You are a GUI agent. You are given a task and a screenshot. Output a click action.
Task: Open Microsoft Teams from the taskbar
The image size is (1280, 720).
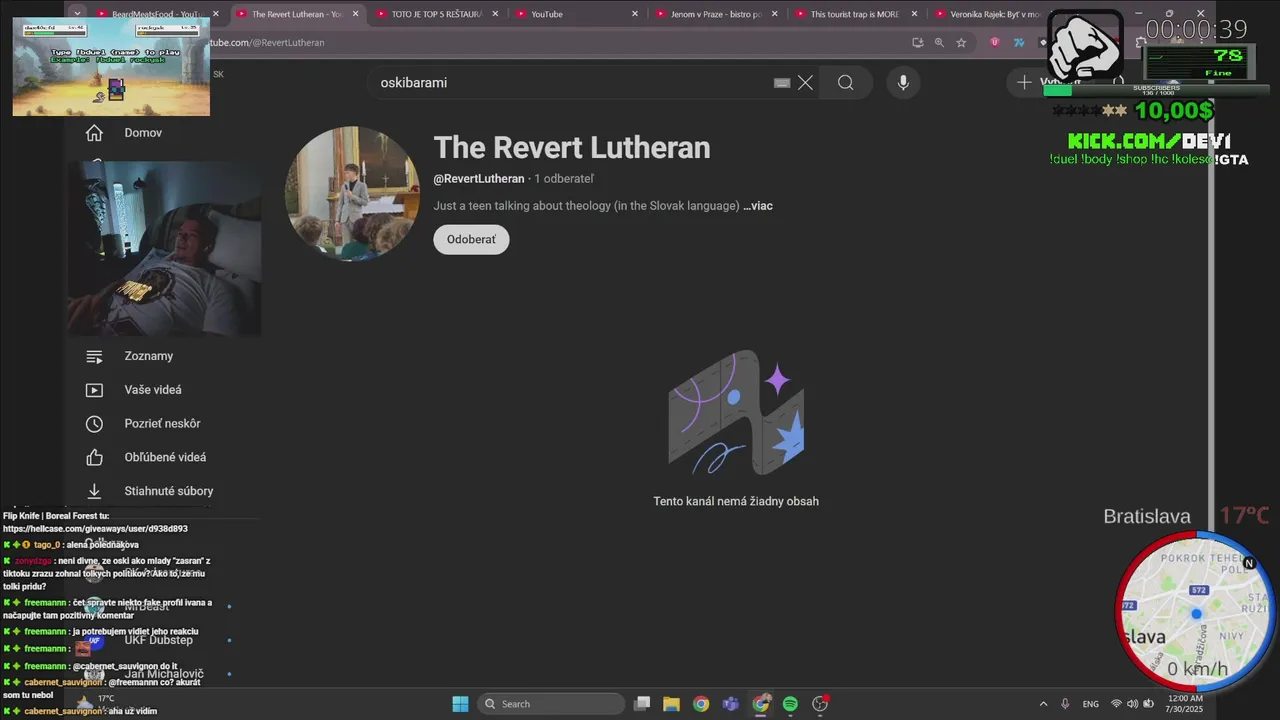[x=731, y=704]
